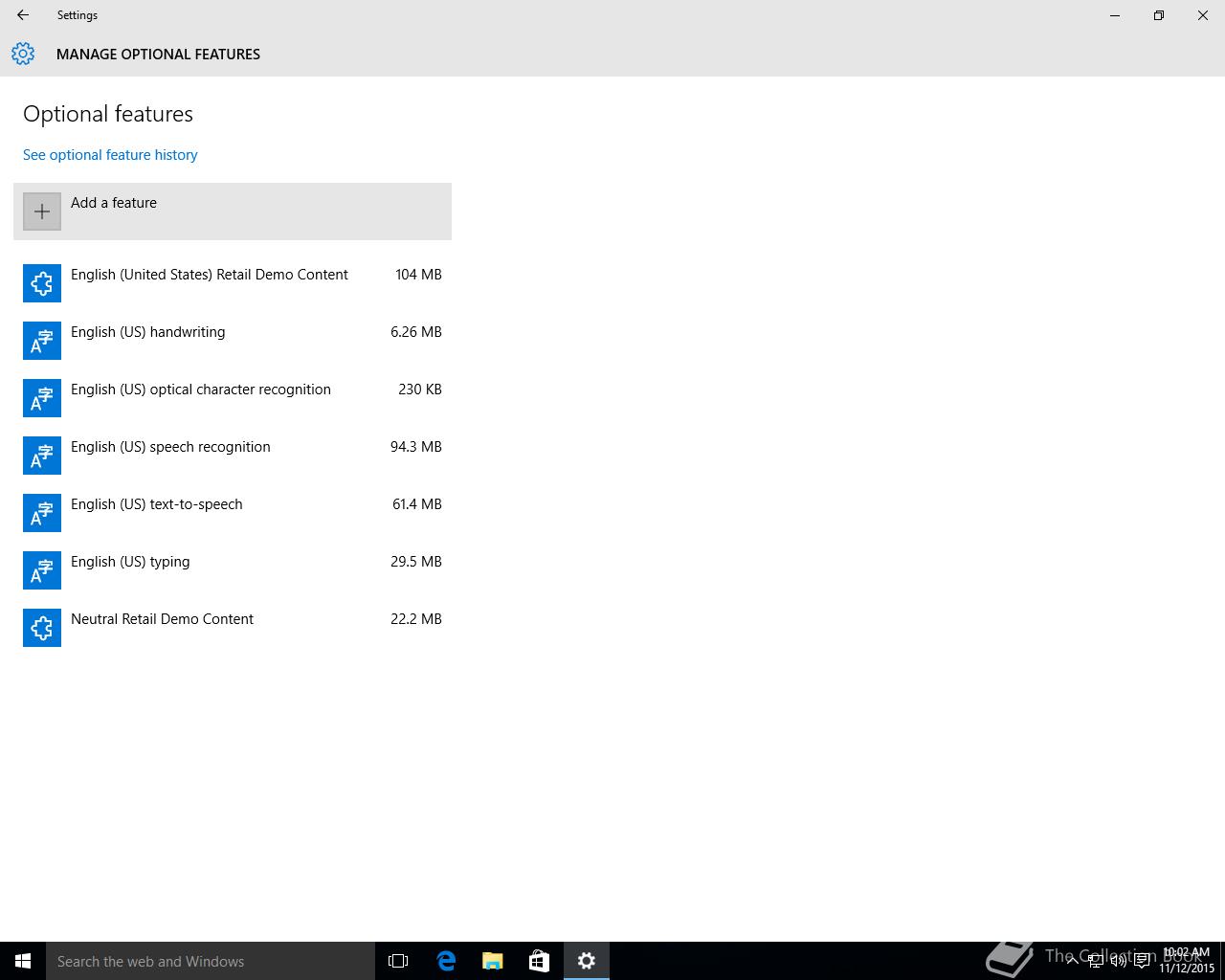
Task: Click the 61.4 MB size value
Action: [417, 504]
